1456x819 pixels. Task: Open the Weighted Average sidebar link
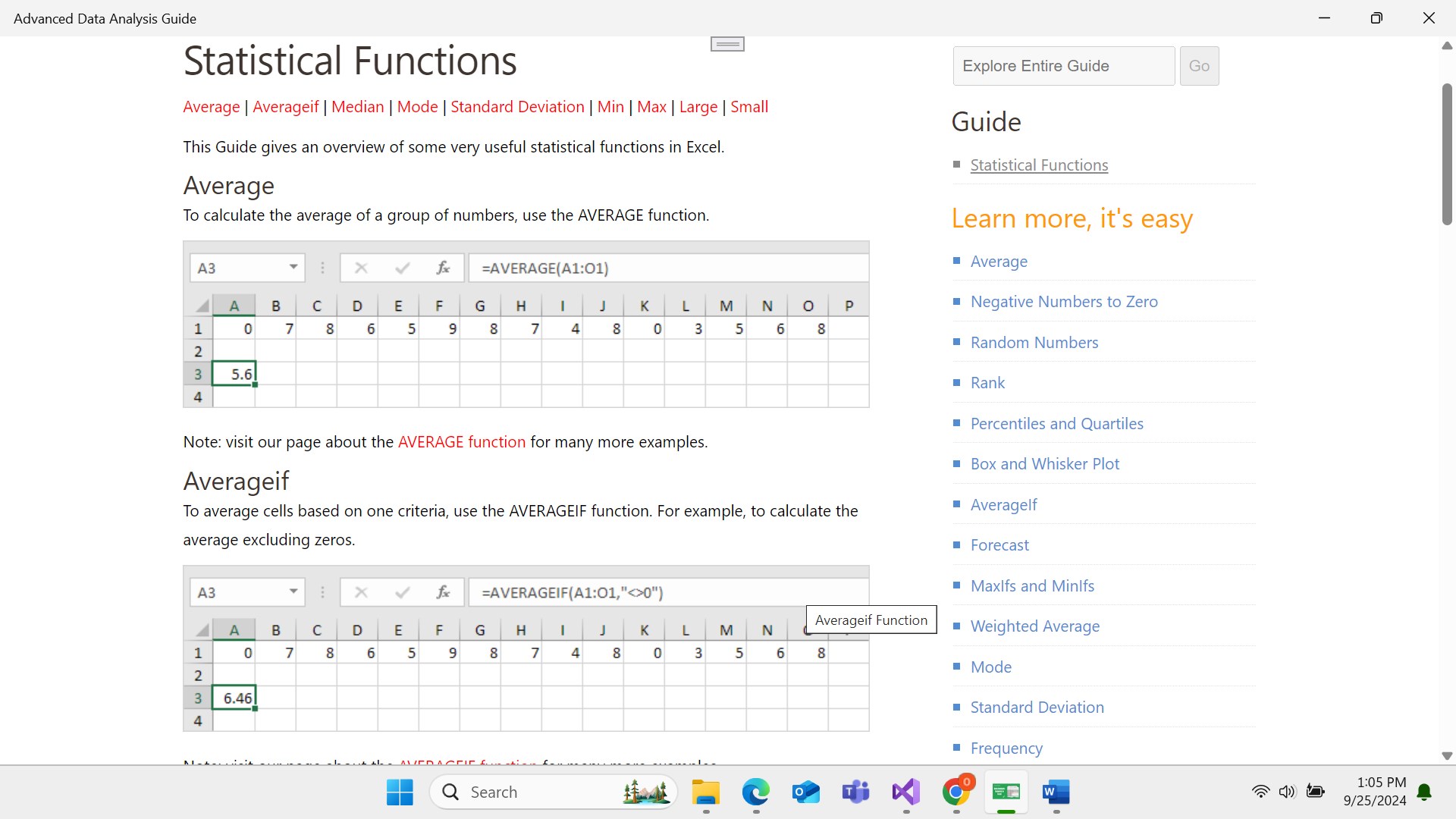[1034, 626]
